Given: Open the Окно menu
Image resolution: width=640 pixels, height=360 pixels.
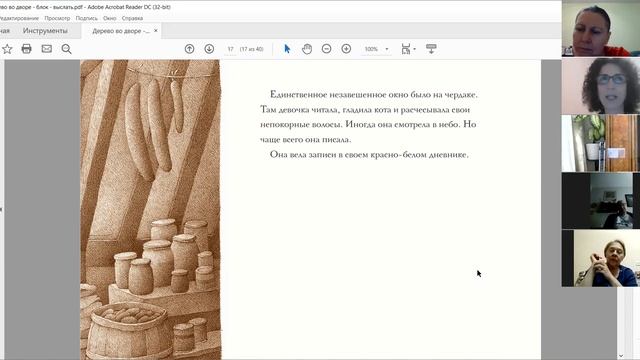Looking at the screenshot, I should (109, 18).
